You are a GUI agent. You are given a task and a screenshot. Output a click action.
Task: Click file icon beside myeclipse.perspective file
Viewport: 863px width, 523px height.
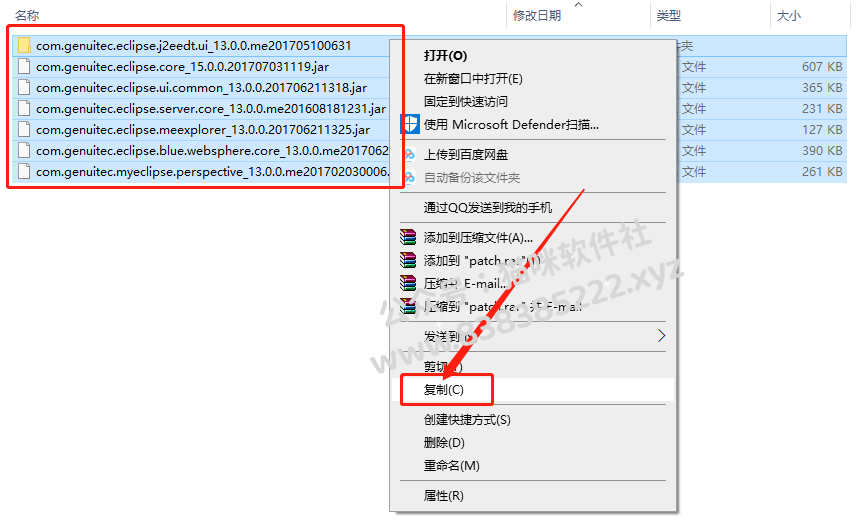[24, 172]
